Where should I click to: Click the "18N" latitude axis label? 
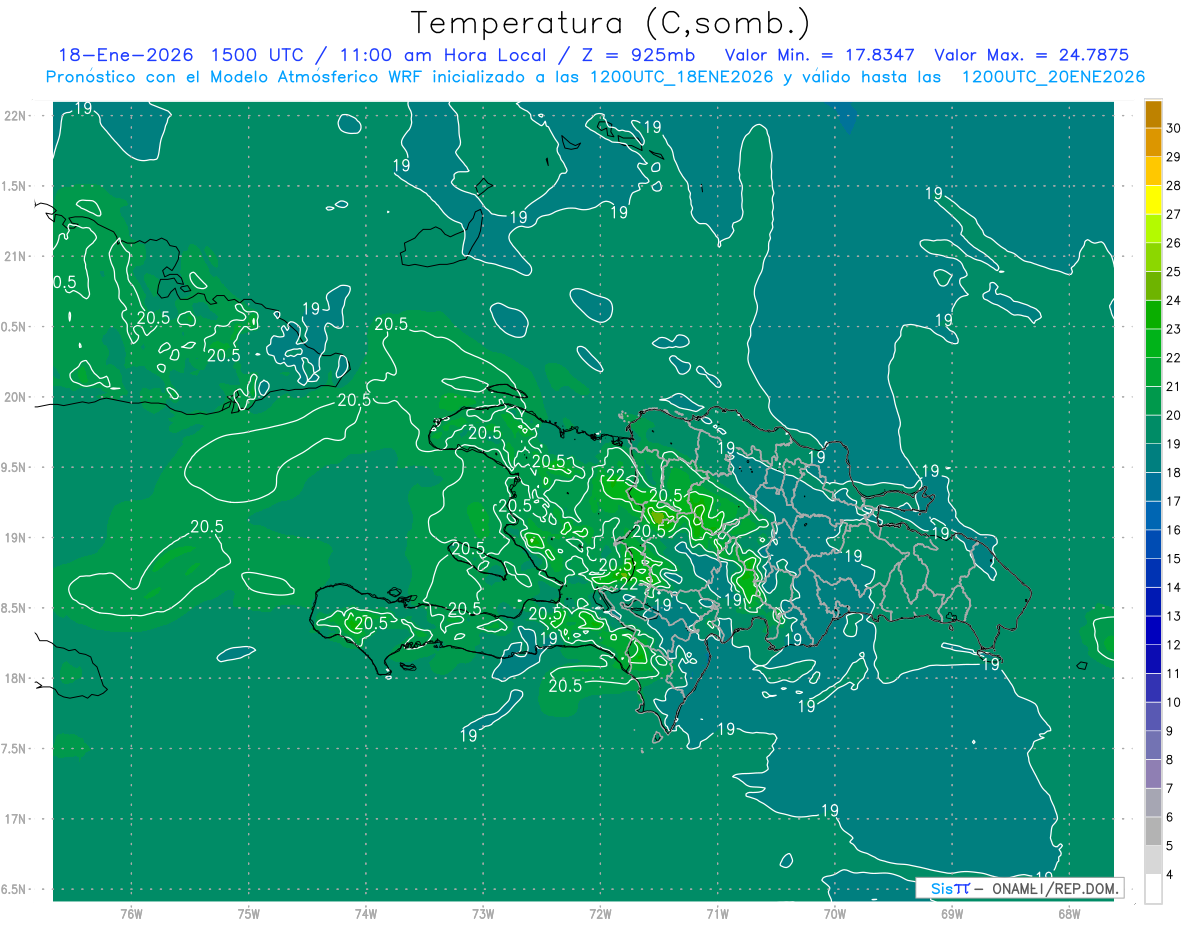click(x=16, y=678)
